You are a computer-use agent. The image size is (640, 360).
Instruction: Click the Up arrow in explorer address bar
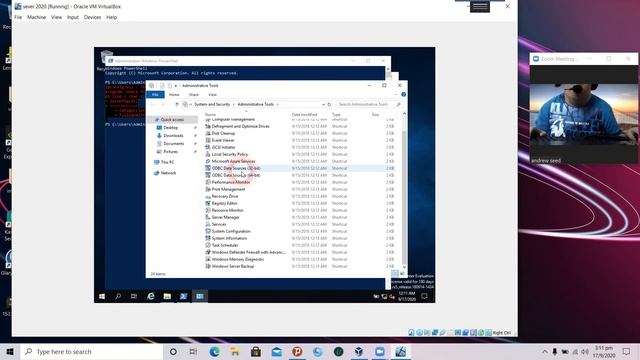coord(177,104)
